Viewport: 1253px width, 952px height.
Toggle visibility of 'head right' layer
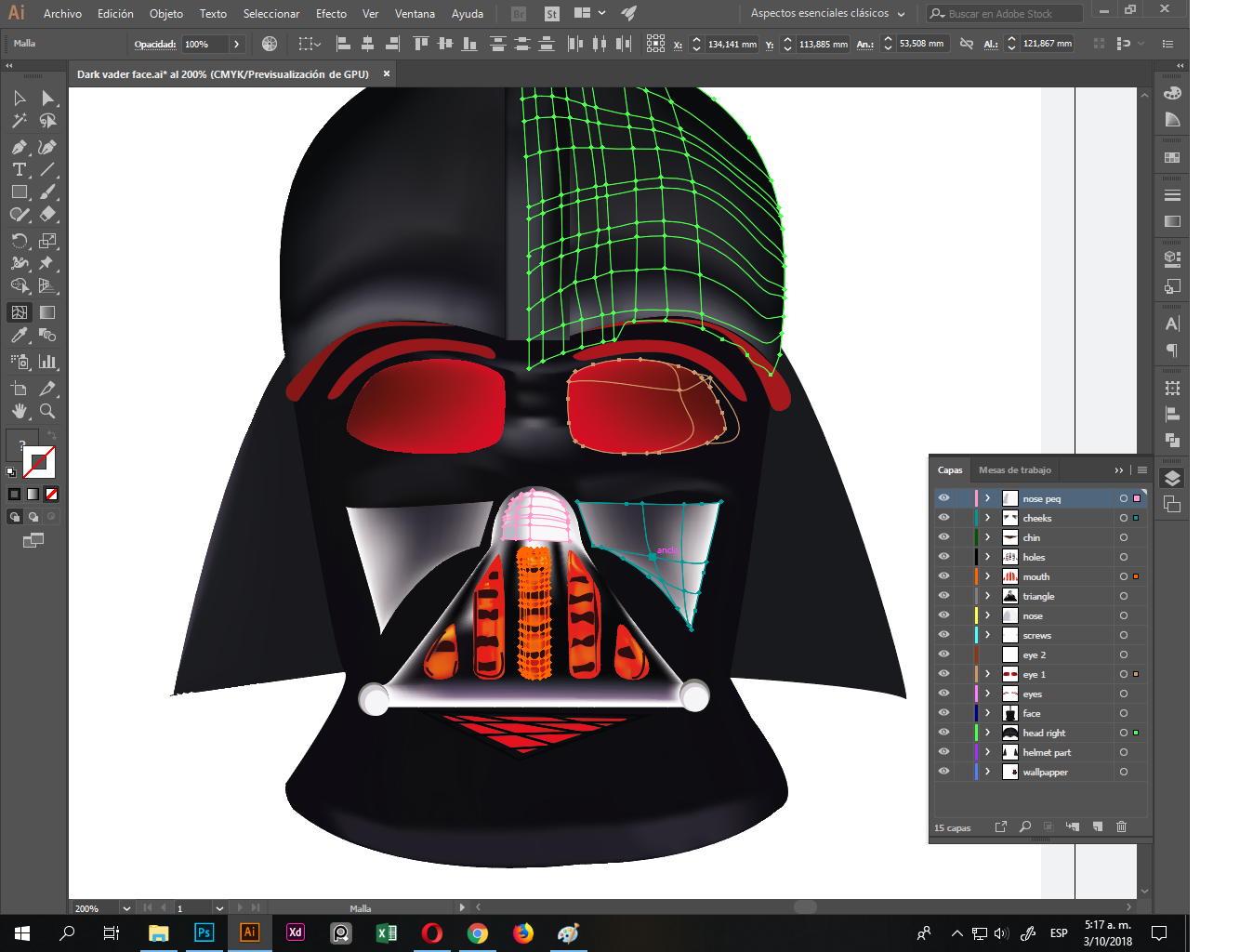coord(943,733)
